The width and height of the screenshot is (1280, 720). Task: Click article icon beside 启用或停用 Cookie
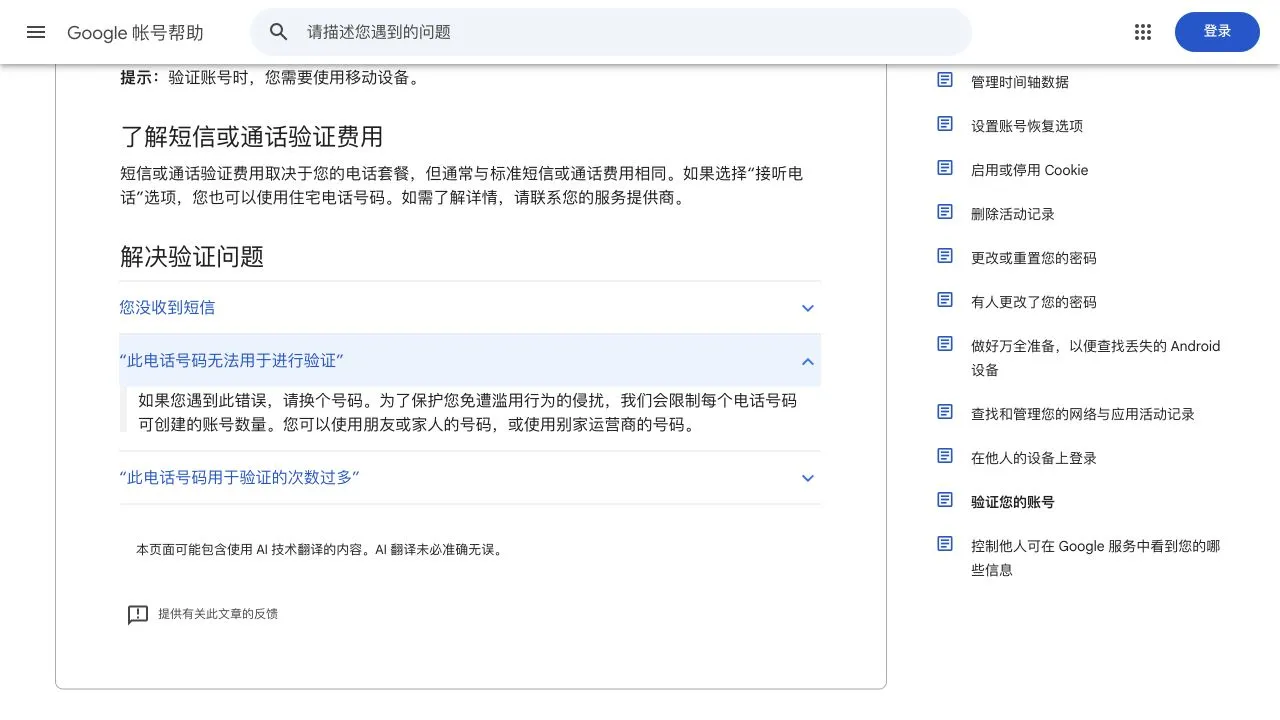(x=945, y=168)
